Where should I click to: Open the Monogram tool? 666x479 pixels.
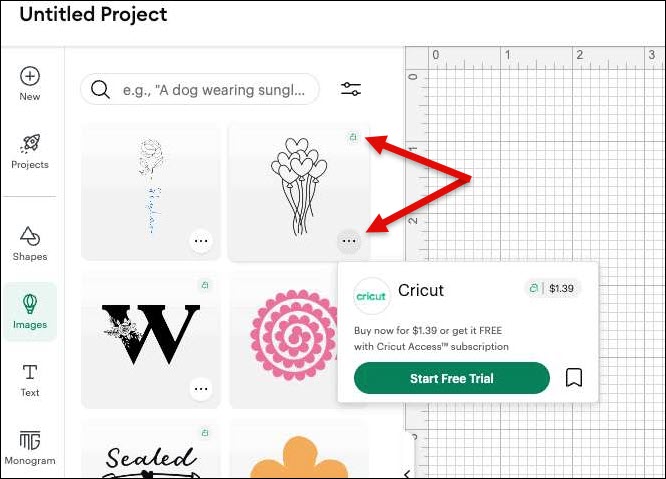[30, 440]
